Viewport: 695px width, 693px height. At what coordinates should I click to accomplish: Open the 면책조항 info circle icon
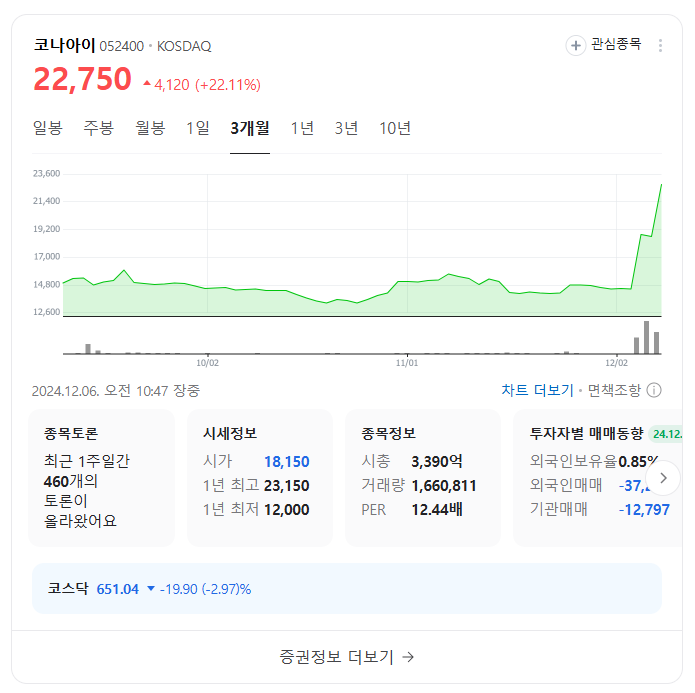coord(654,390)
